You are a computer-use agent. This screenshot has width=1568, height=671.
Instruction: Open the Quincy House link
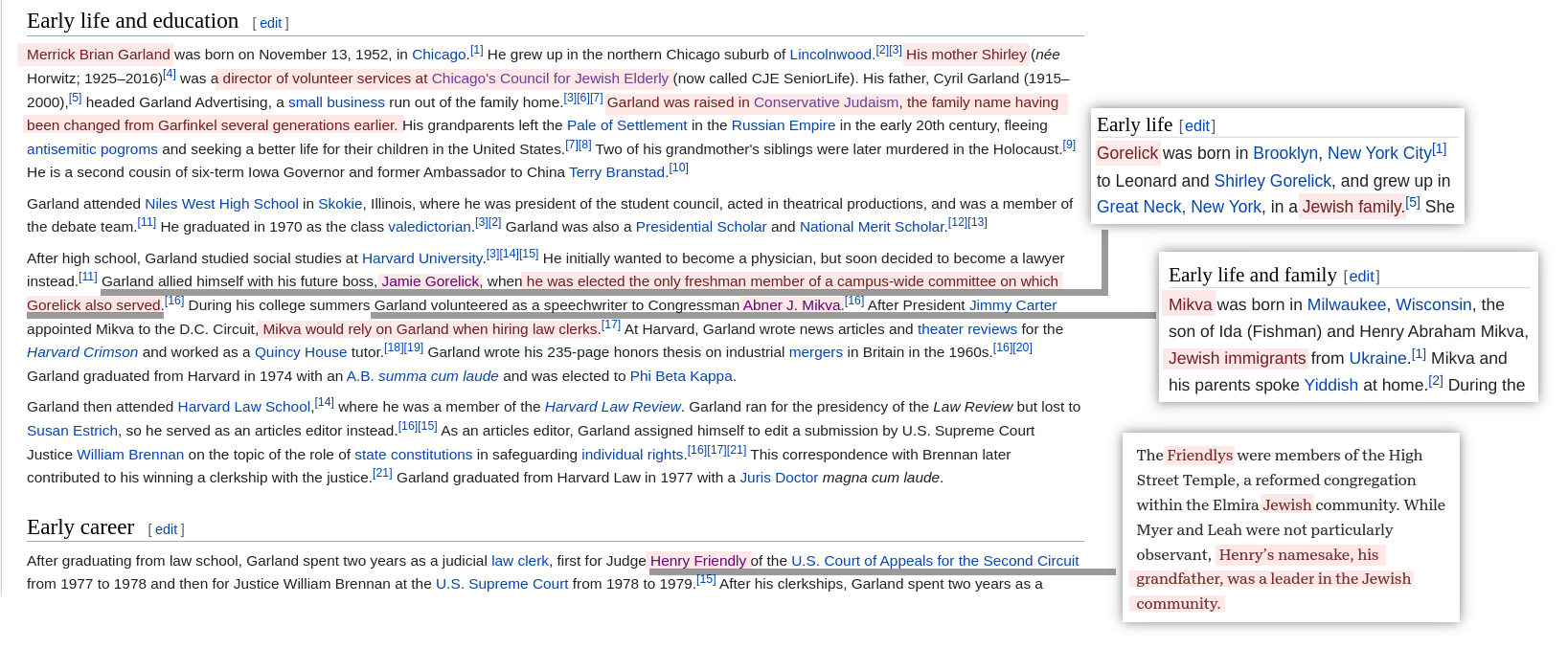pos(301,352)
